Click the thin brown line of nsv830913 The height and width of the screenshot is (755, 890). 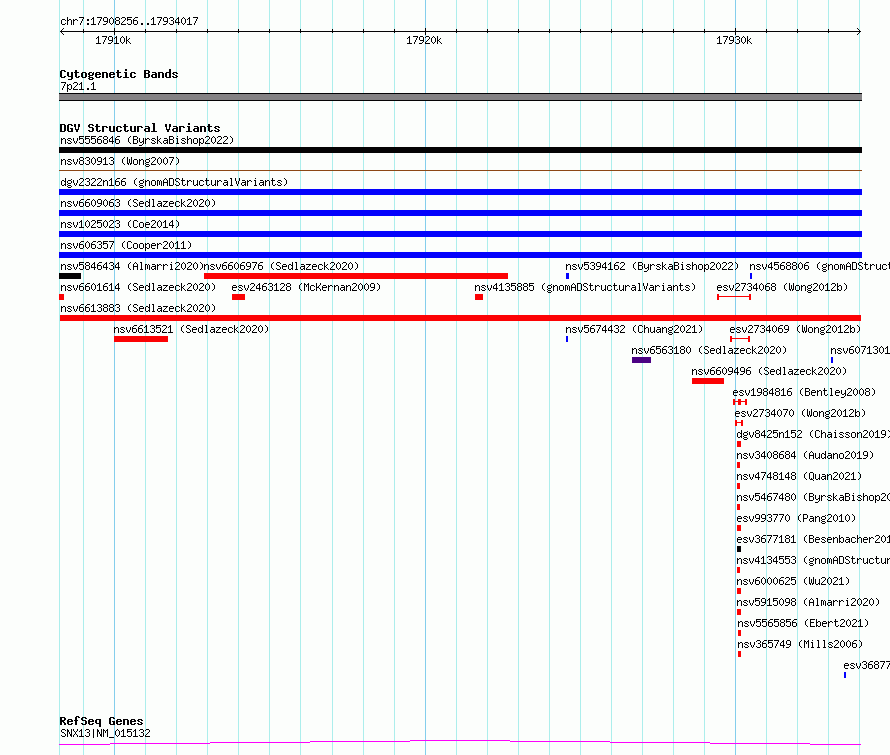tap(460, 170)
